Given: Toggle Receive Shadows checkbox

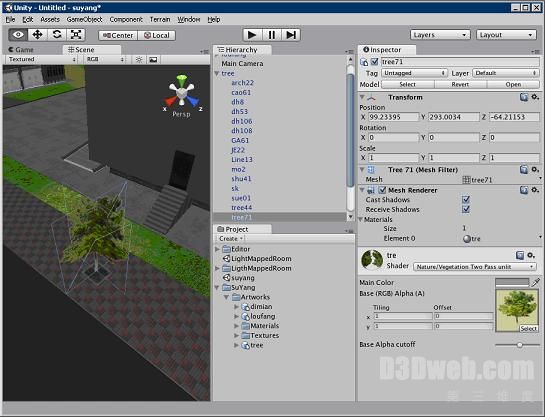Looking at the screenshot, I should [466, 209].
